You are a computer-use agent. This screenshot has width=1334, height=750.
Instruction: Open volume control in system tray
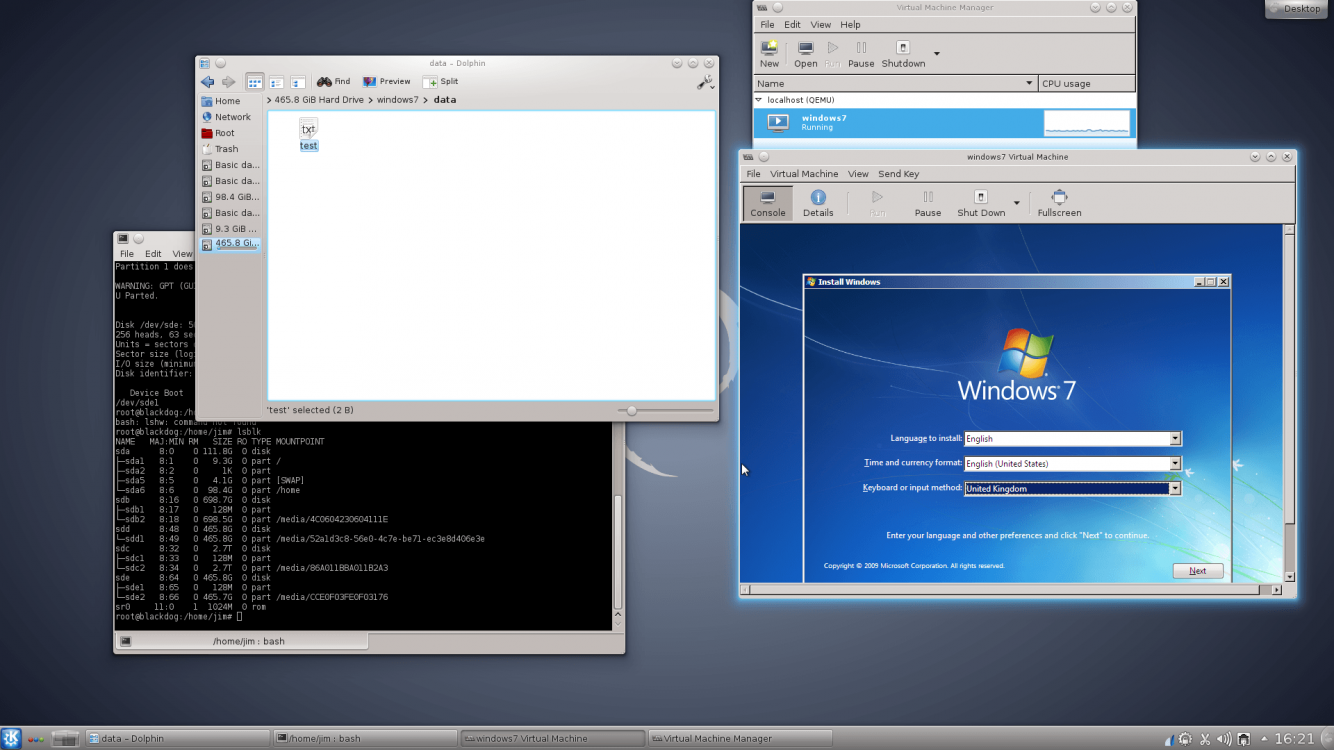click(x=1224, y=740)
